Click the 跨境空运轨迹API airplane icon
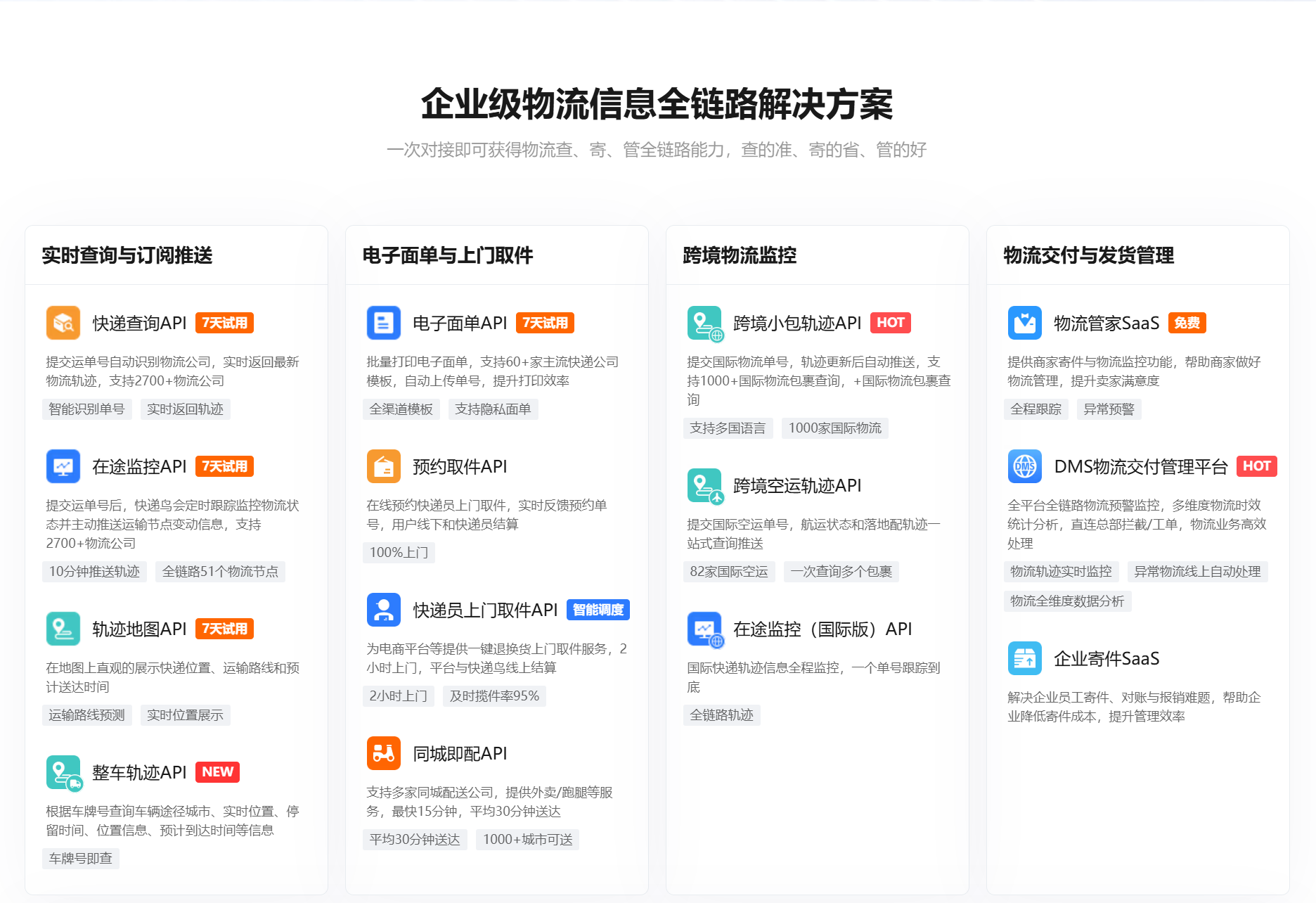This screenshot has width=1316, height=903. click(x=704, y=485)
